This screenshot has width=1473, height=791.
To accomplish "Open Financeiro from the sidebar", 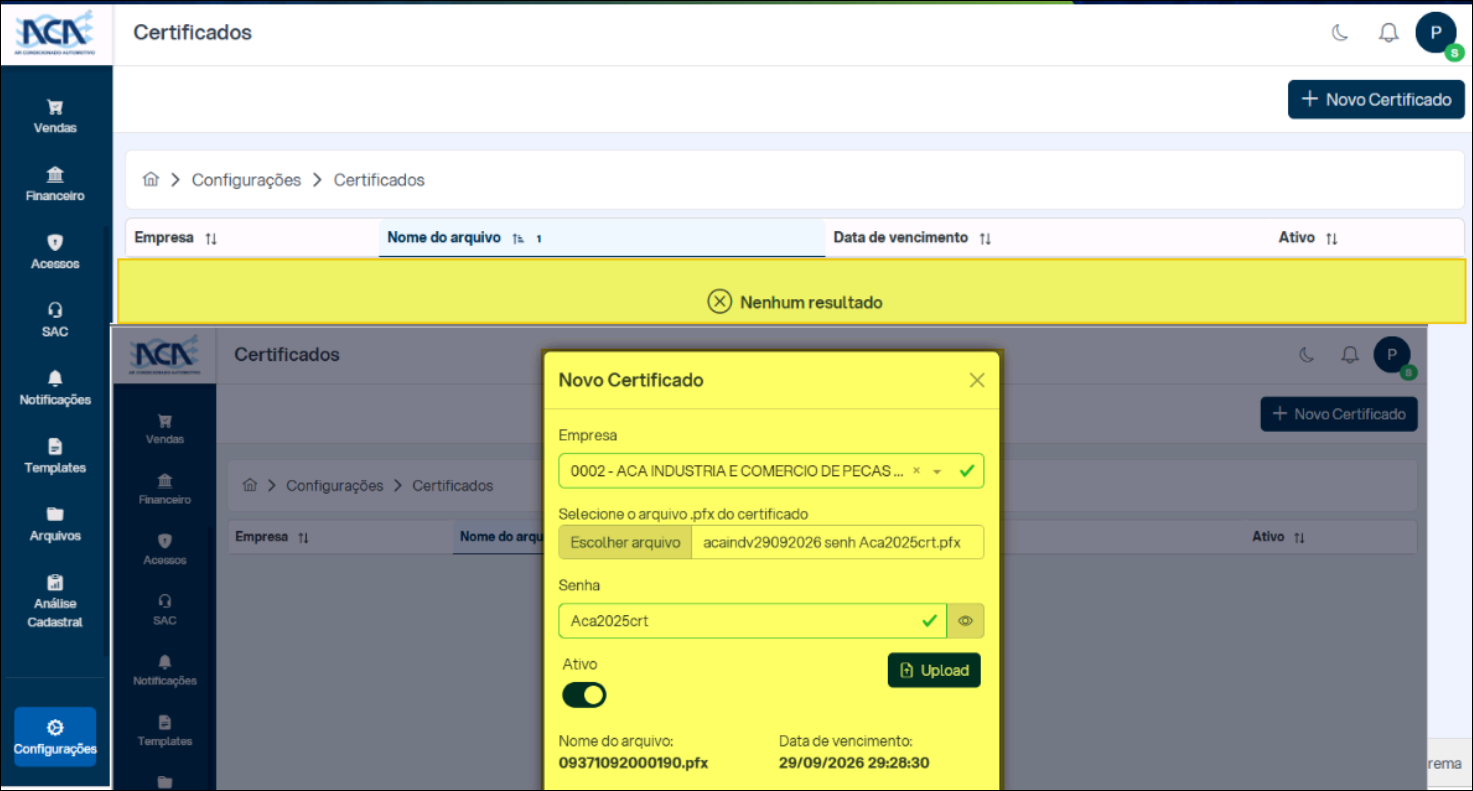I will tap(55, 184).
